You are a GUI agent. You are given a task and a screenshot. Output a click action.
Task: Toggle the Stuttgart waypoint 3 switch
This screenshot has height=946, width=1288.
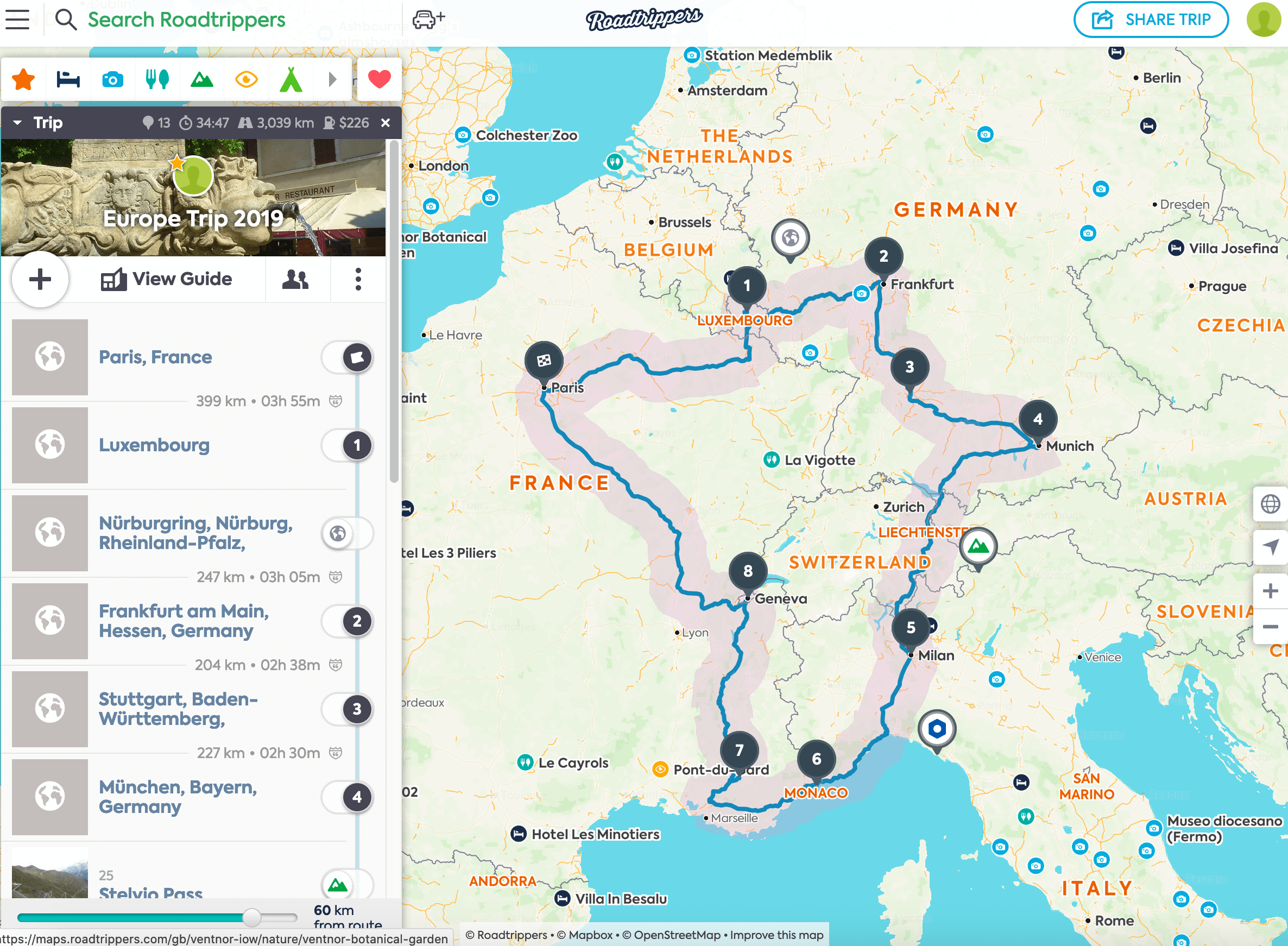348,709
